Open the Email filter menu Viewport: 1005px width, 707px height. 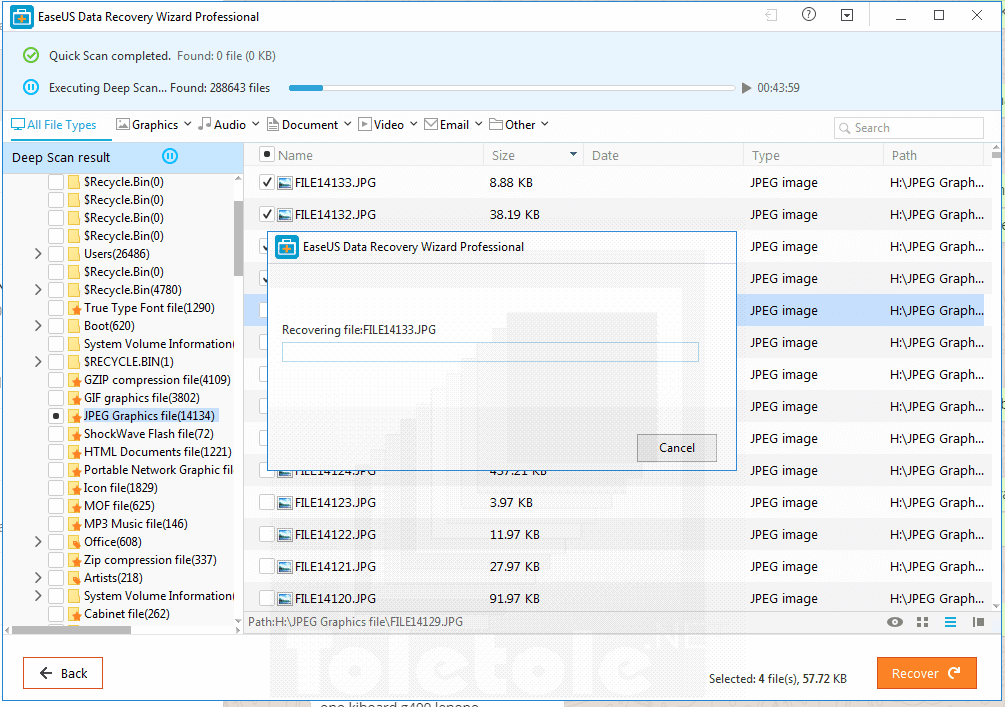453,124
